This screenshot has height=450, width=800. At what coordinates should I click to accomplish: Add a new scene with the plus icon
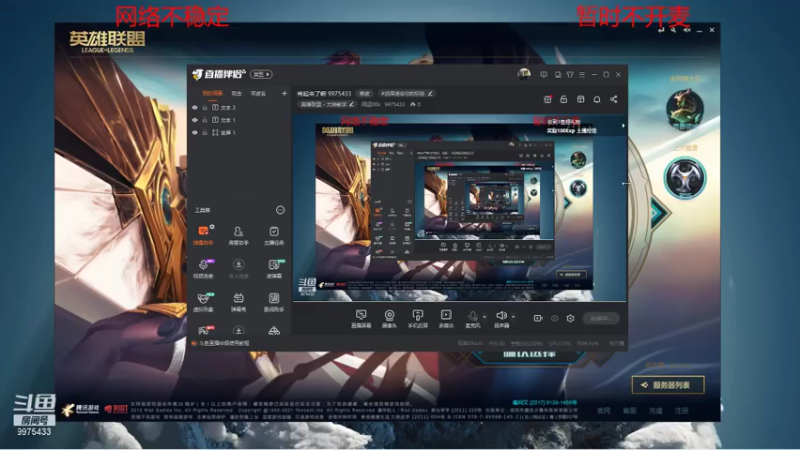[x=284, y=93]
